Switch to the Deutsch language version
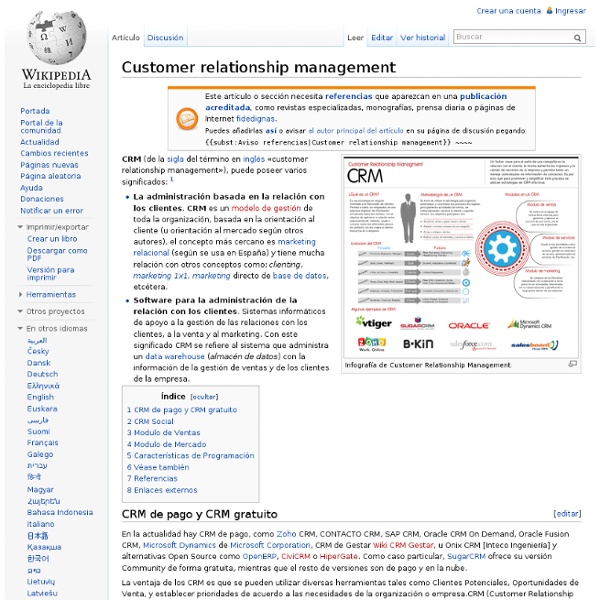This screenshot has width=600, height=600. pos(42,374)
